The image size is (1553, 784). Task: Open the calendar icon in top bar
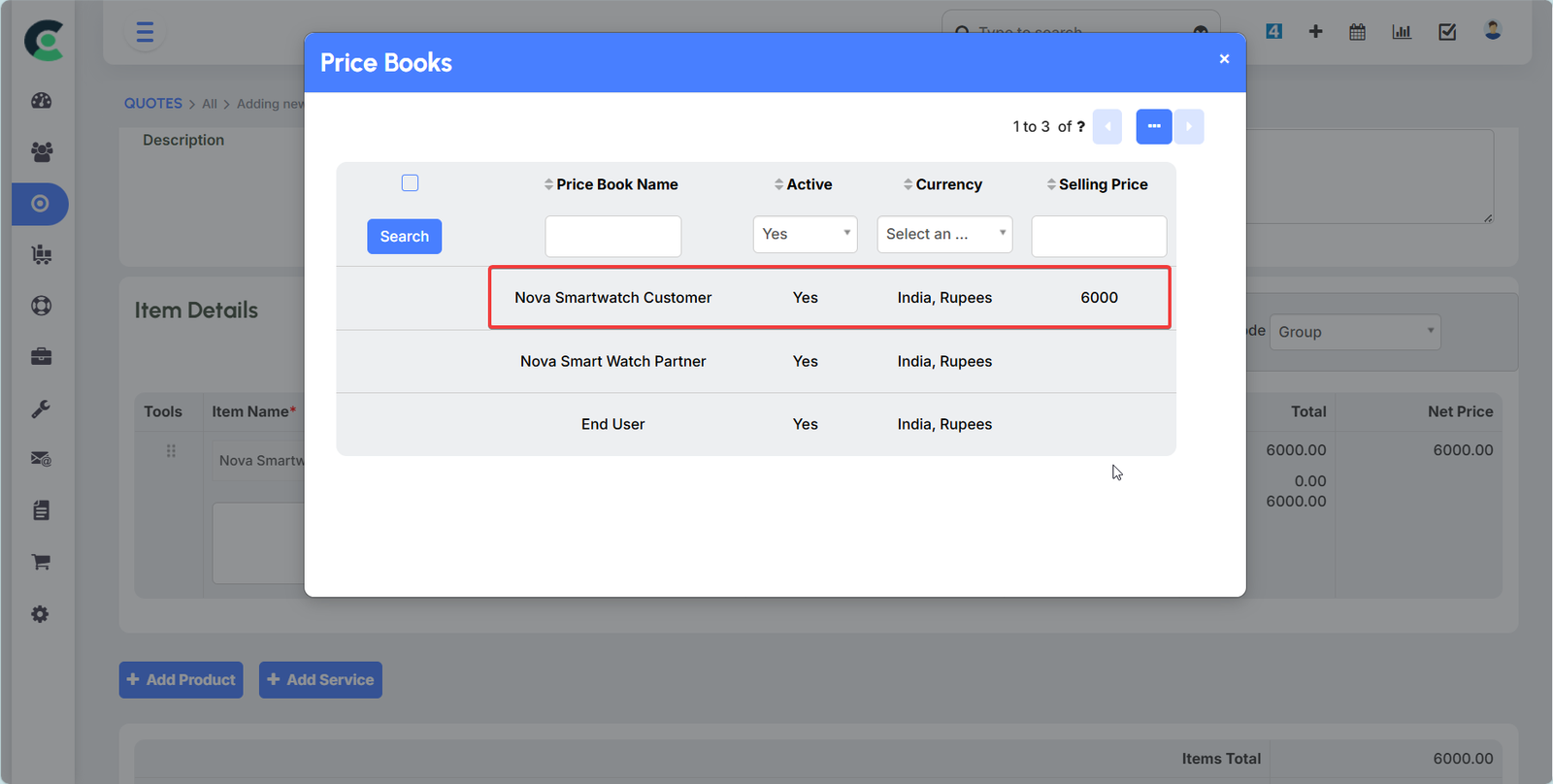pyautogui.click(x=1357, y=32)
